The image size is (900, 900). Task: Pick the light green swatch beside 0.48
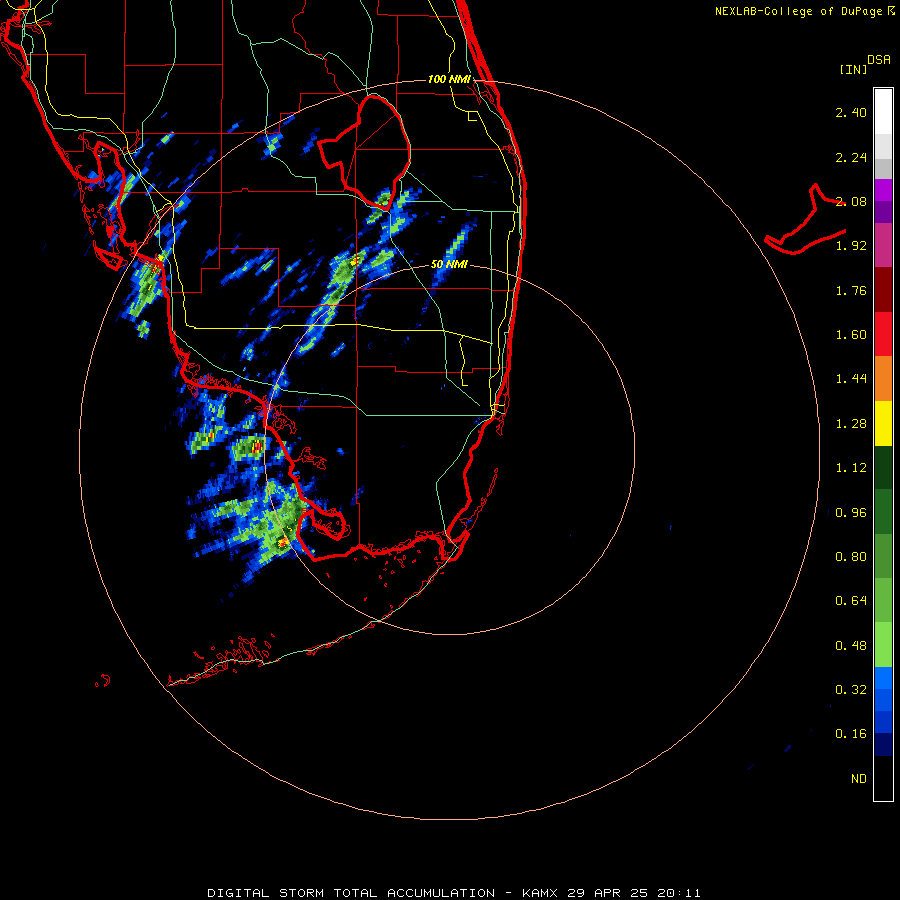click(x=883, y=645)
